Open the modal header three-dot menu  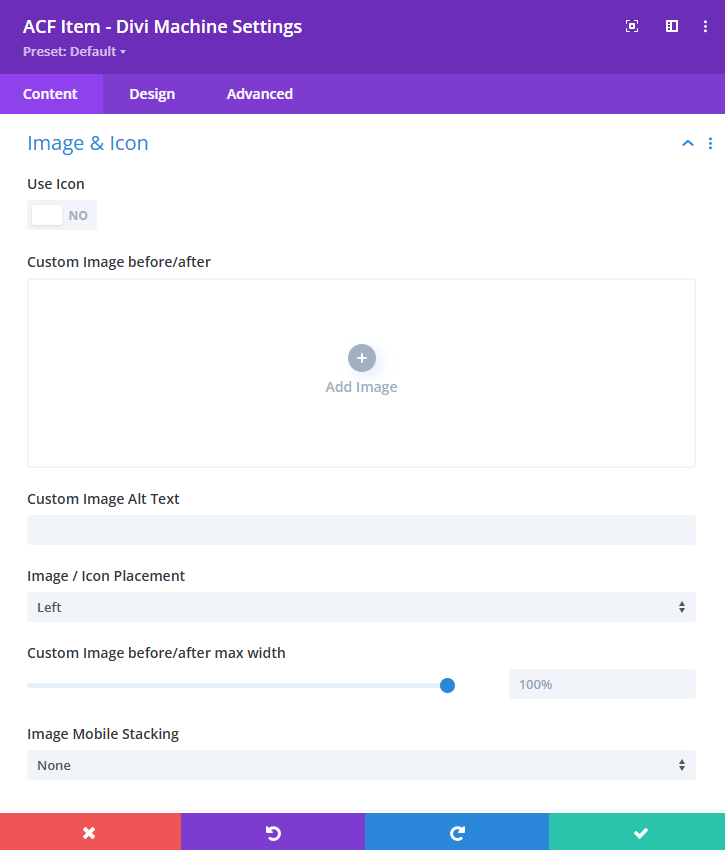[x=705, y=26]
